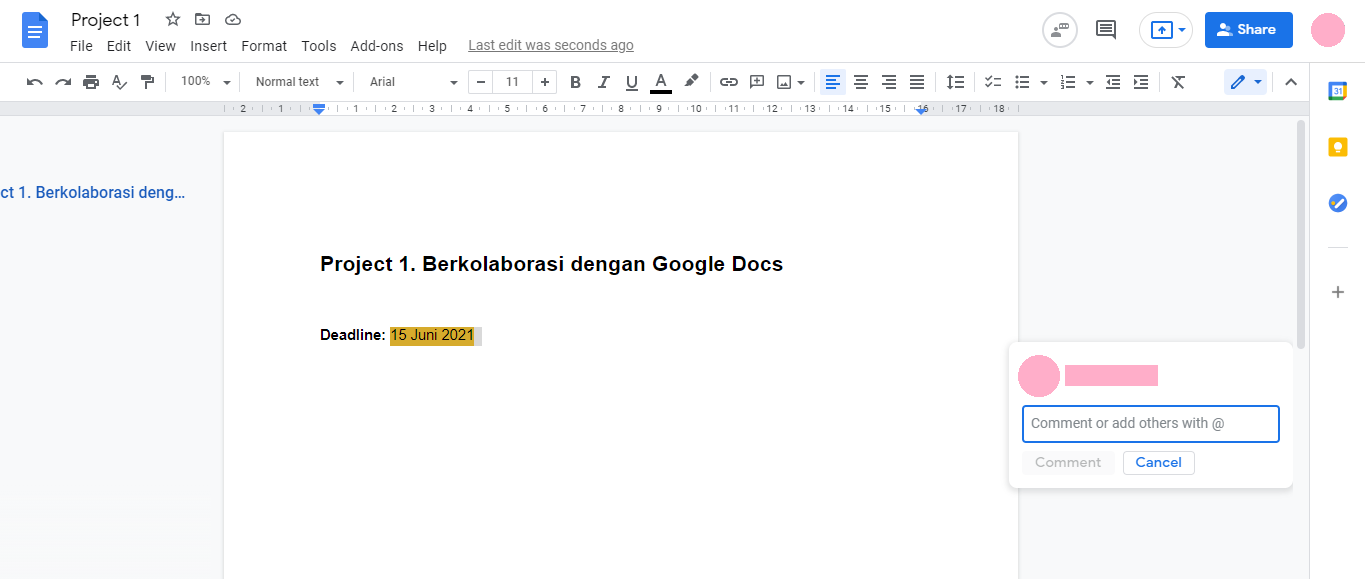Viewport: 1365px width, 579px height.
Task: Open 'Last edit was seconds ago' history
Action: coord(551,46)
